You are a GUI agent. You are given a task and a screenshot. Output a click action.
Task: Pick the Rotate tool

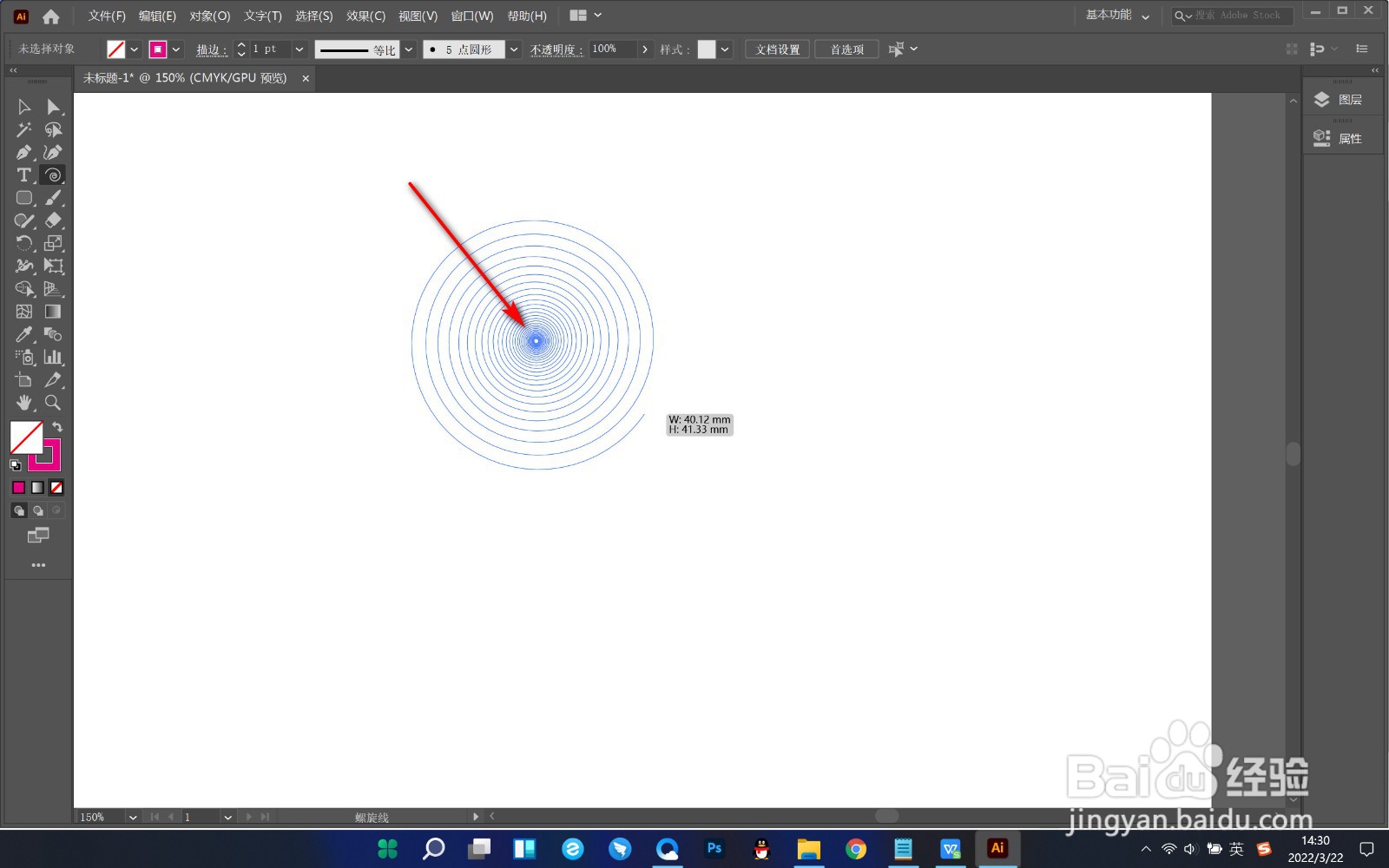click(24, 243)
